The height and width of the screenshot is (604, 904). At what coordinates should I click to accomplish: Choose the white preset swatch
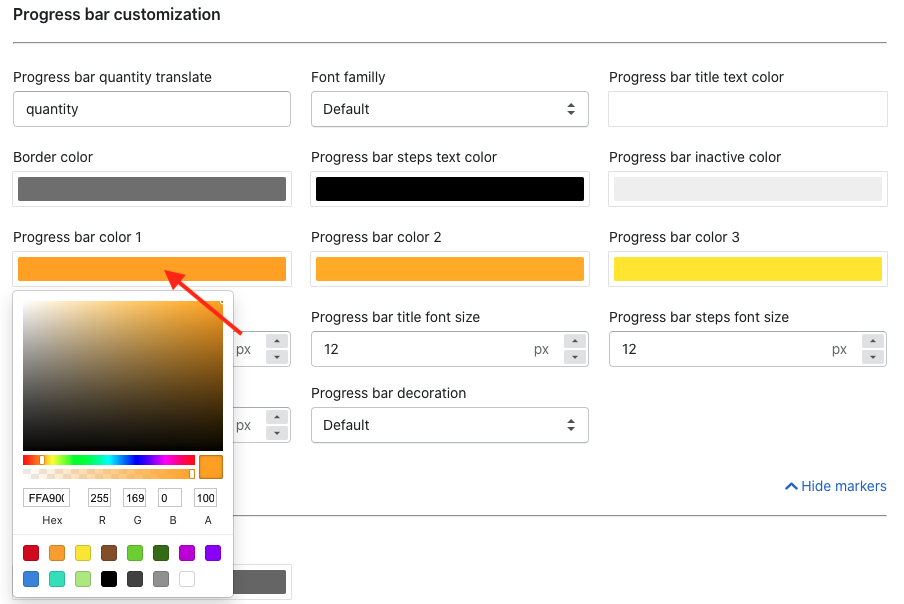pyautogui.click(x=187, y=579)
